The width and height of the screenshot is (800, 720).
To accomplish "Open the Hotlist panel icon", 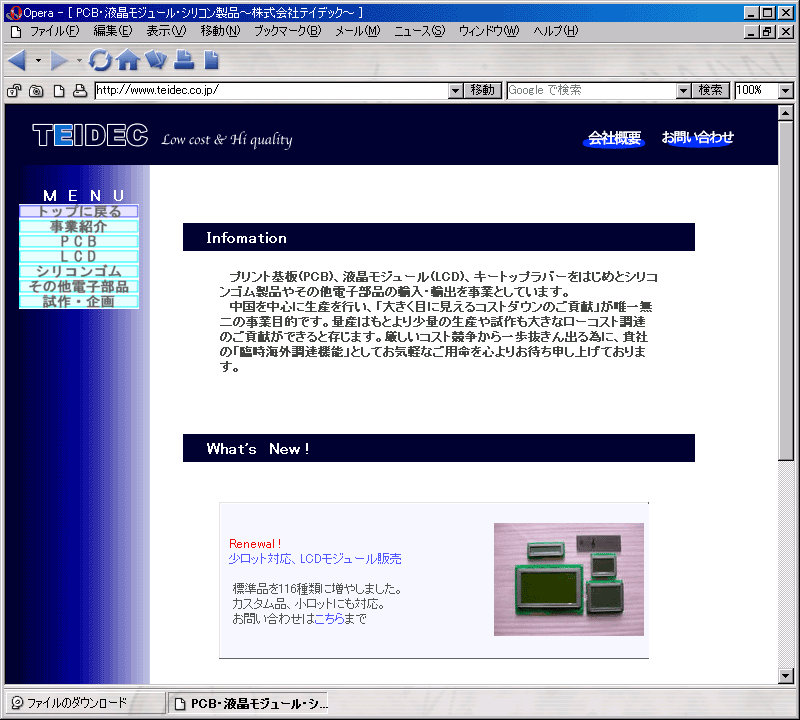I will [x=156, y=60].
